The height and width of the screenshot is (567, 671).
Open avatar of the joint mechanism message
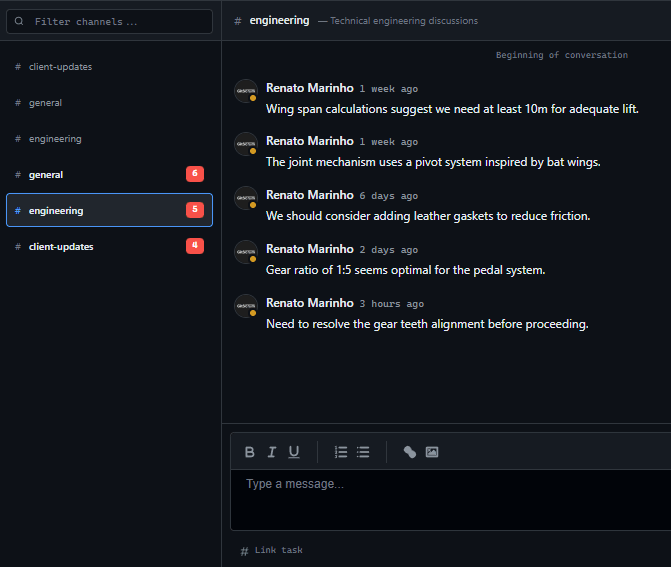[246, 144]
